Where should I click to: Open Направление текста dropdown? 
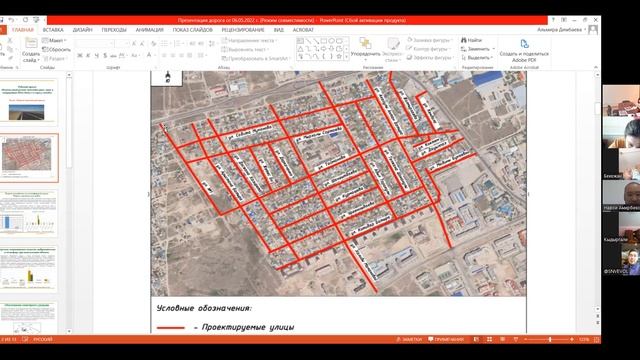click(x=250, y=40)
